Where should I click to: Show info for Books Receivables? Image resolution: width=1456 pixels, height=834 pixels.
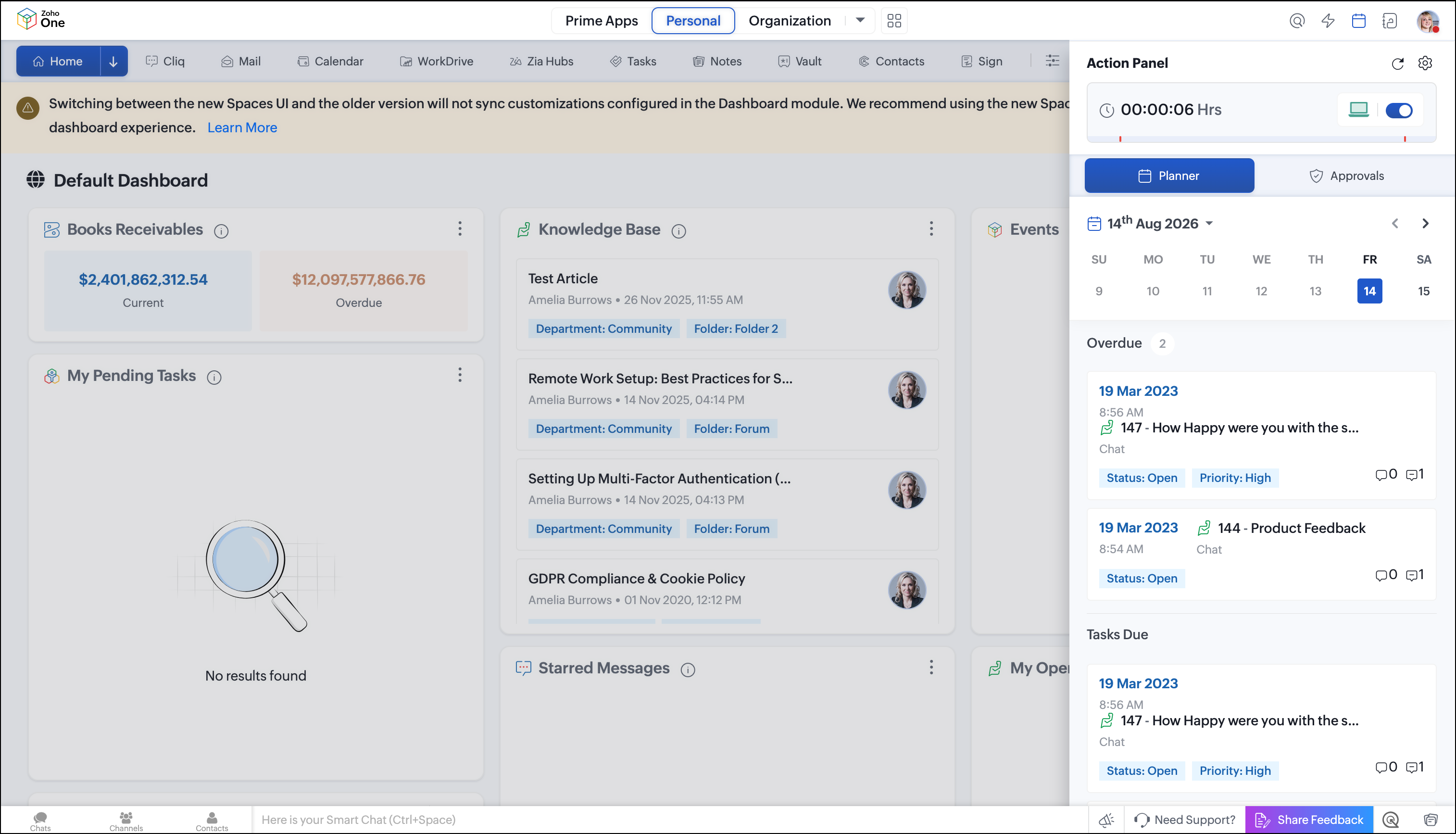[x=221, y=231]
